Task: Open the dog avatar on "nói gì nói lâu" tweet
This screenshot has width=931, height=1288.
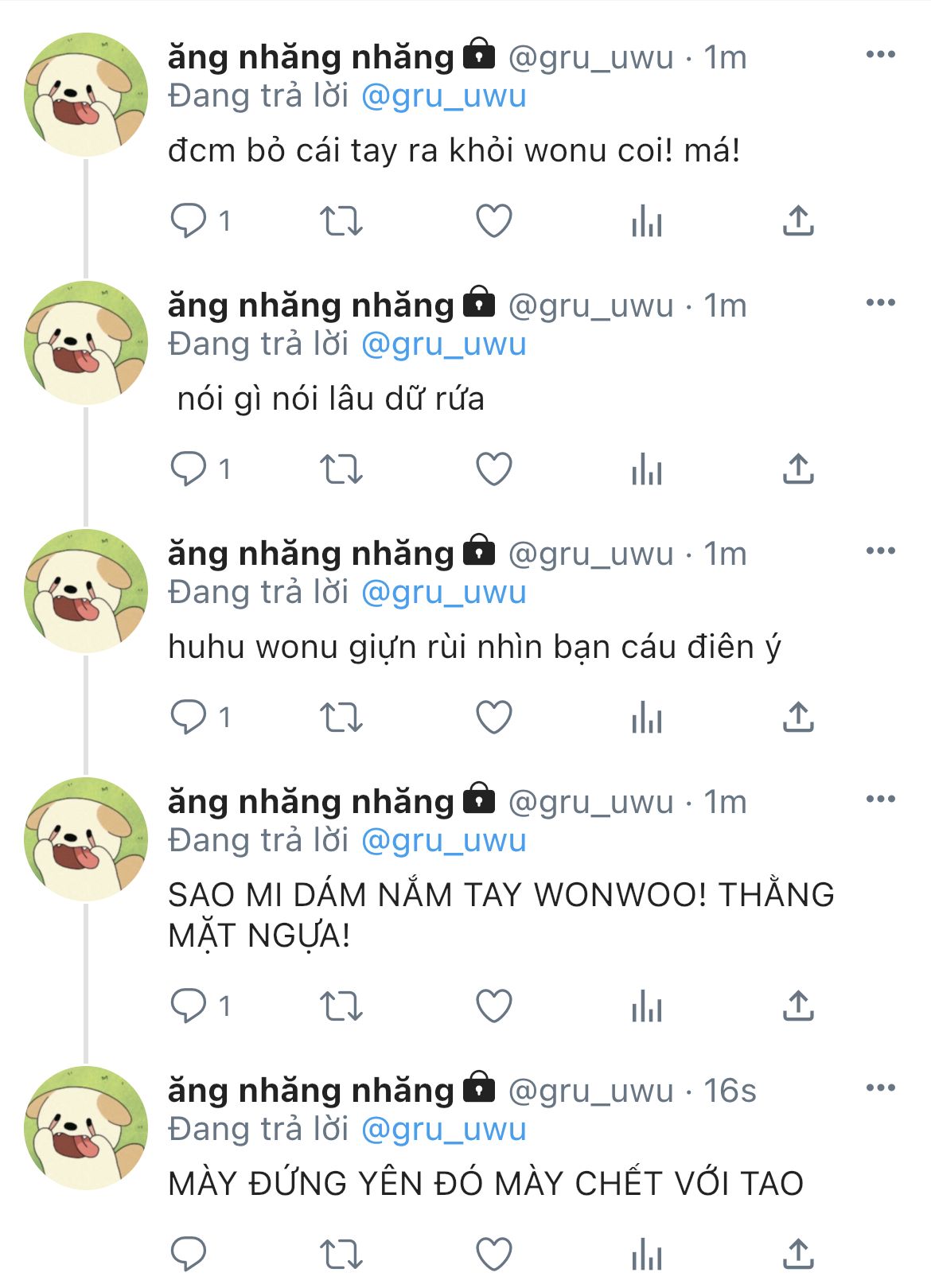Action: coord(86,343)
